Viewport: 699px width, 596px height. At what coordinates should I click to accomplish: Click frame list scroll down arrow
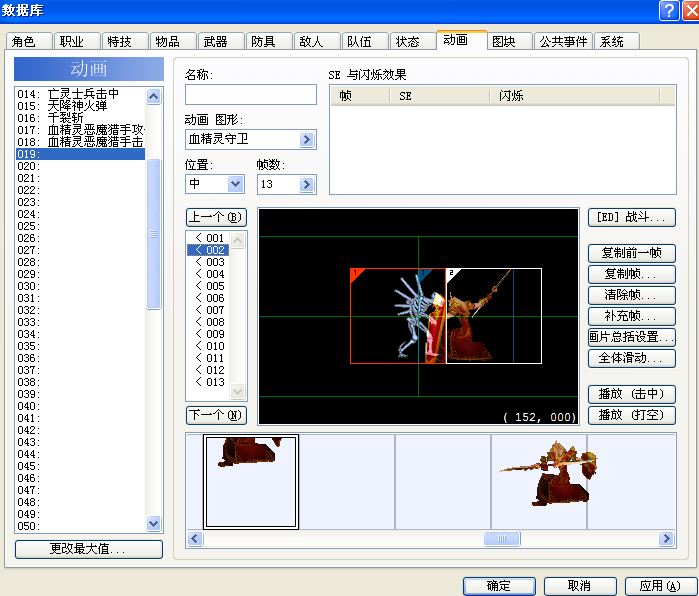click(x=238, y=391)
